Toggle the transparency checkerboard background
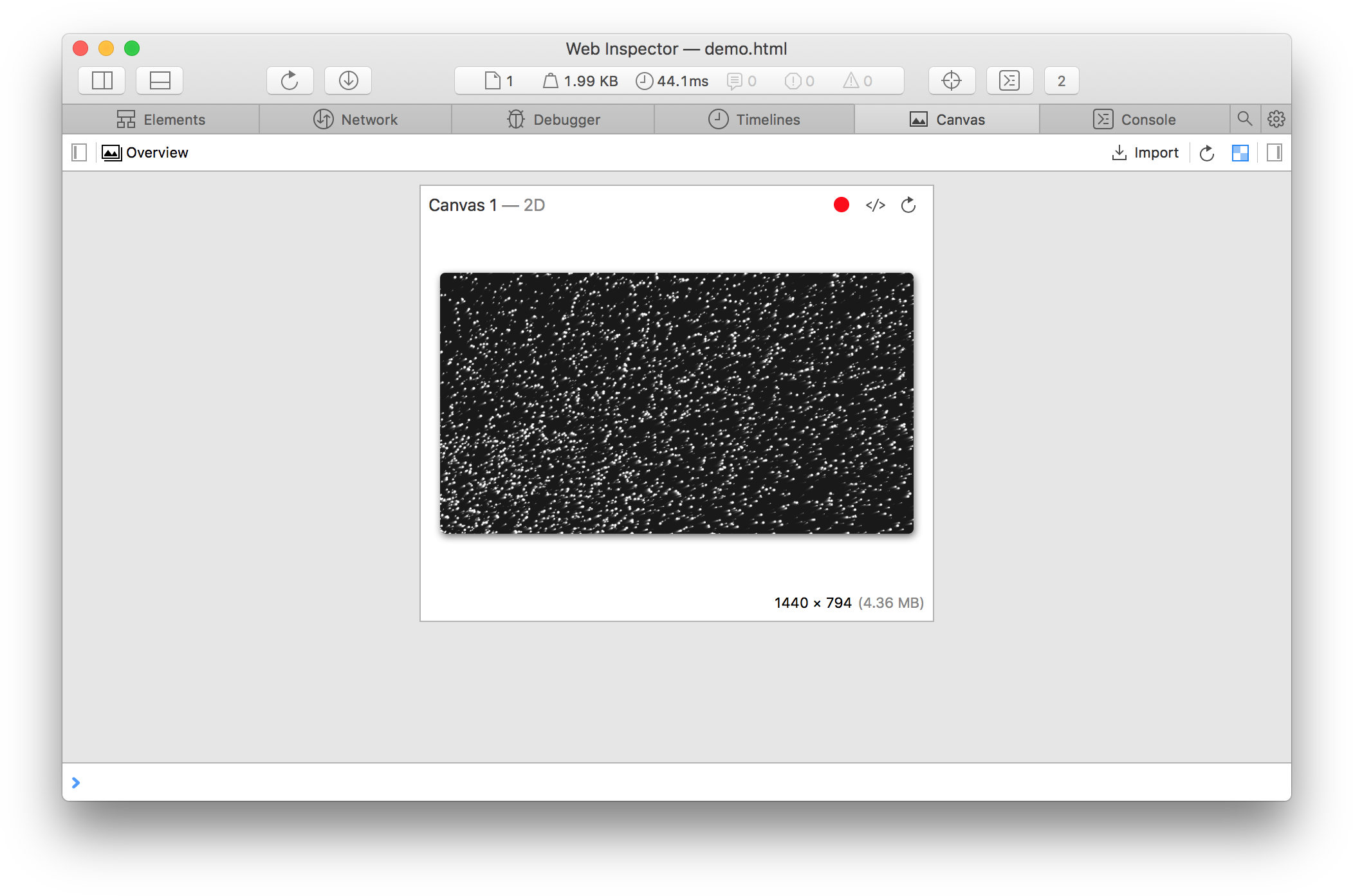The height and width of the screenshot is (896, 1353). point(1240,152)
